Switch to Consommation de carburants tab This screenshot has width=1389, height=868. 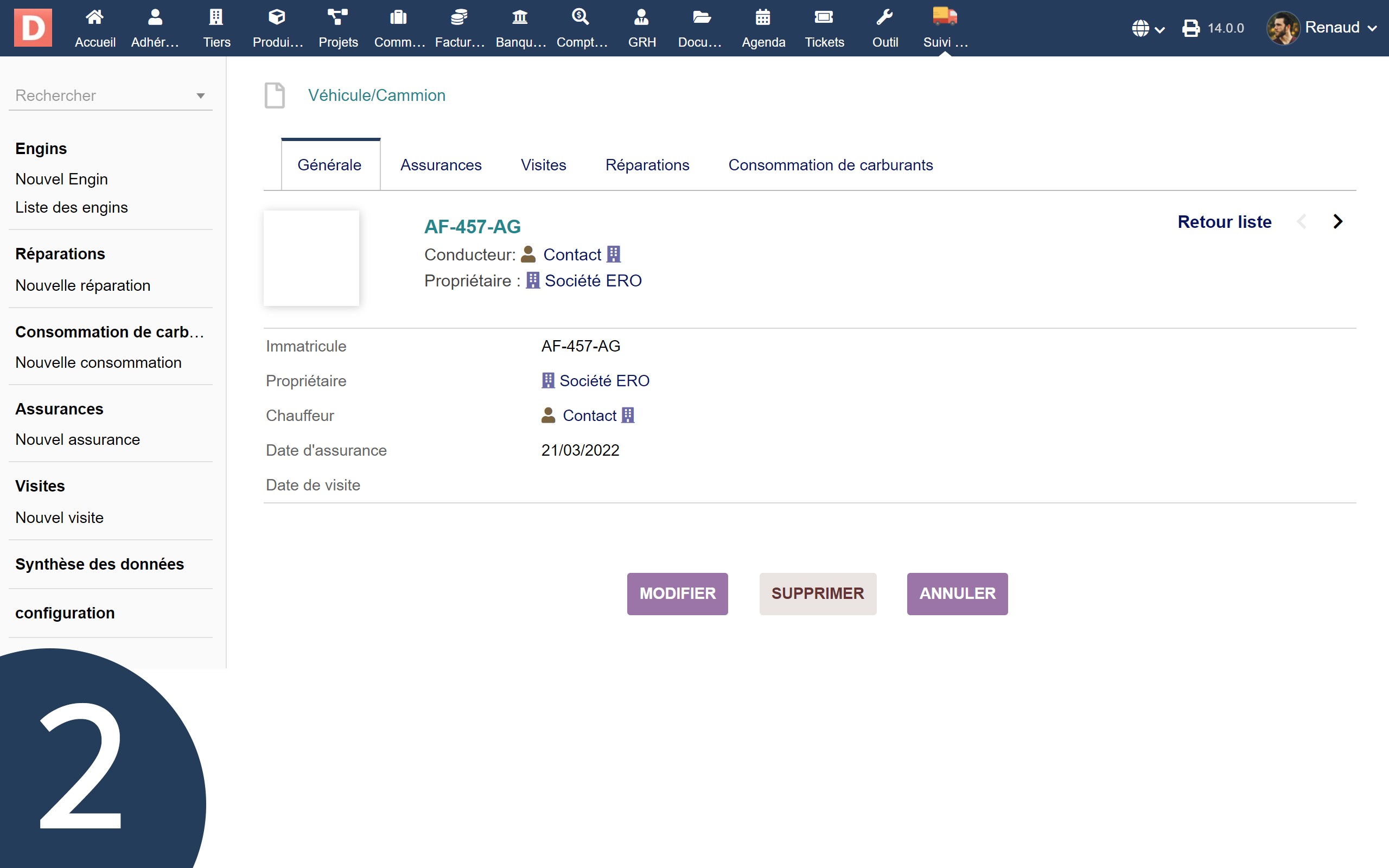(831, 165)
